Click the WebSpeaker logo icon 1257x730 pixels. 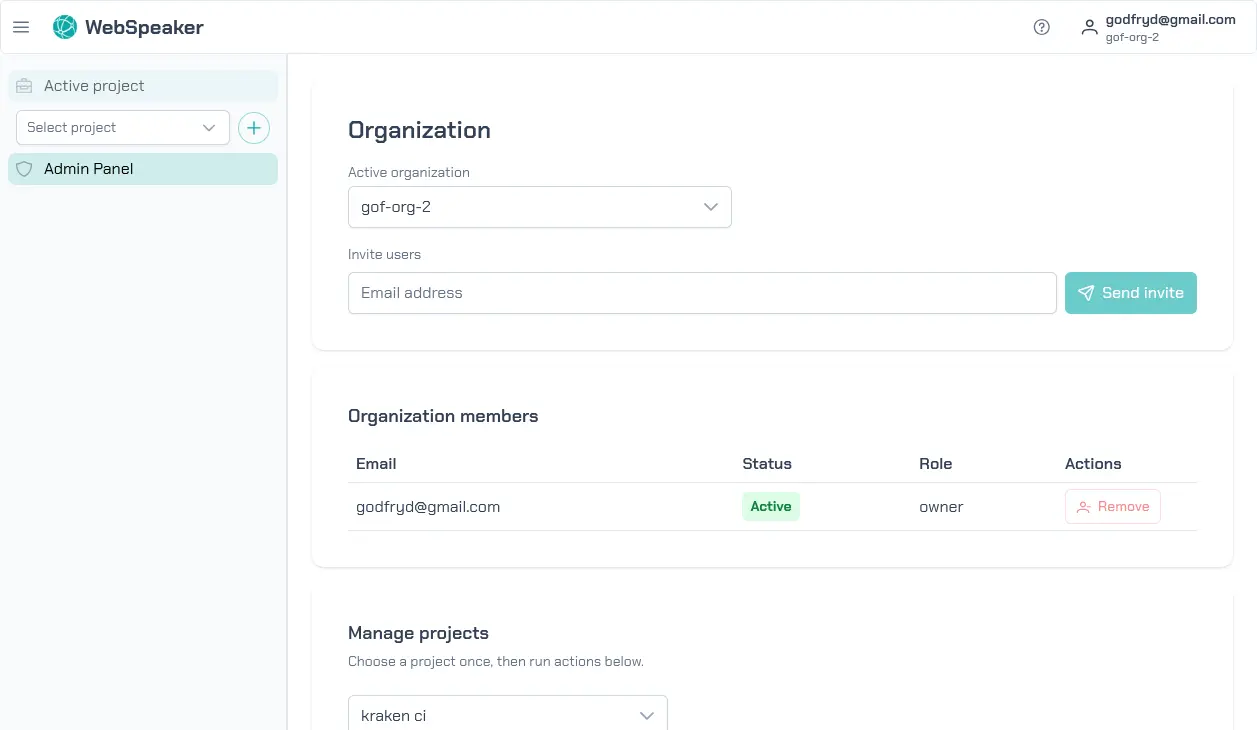(x=64, y=27)
